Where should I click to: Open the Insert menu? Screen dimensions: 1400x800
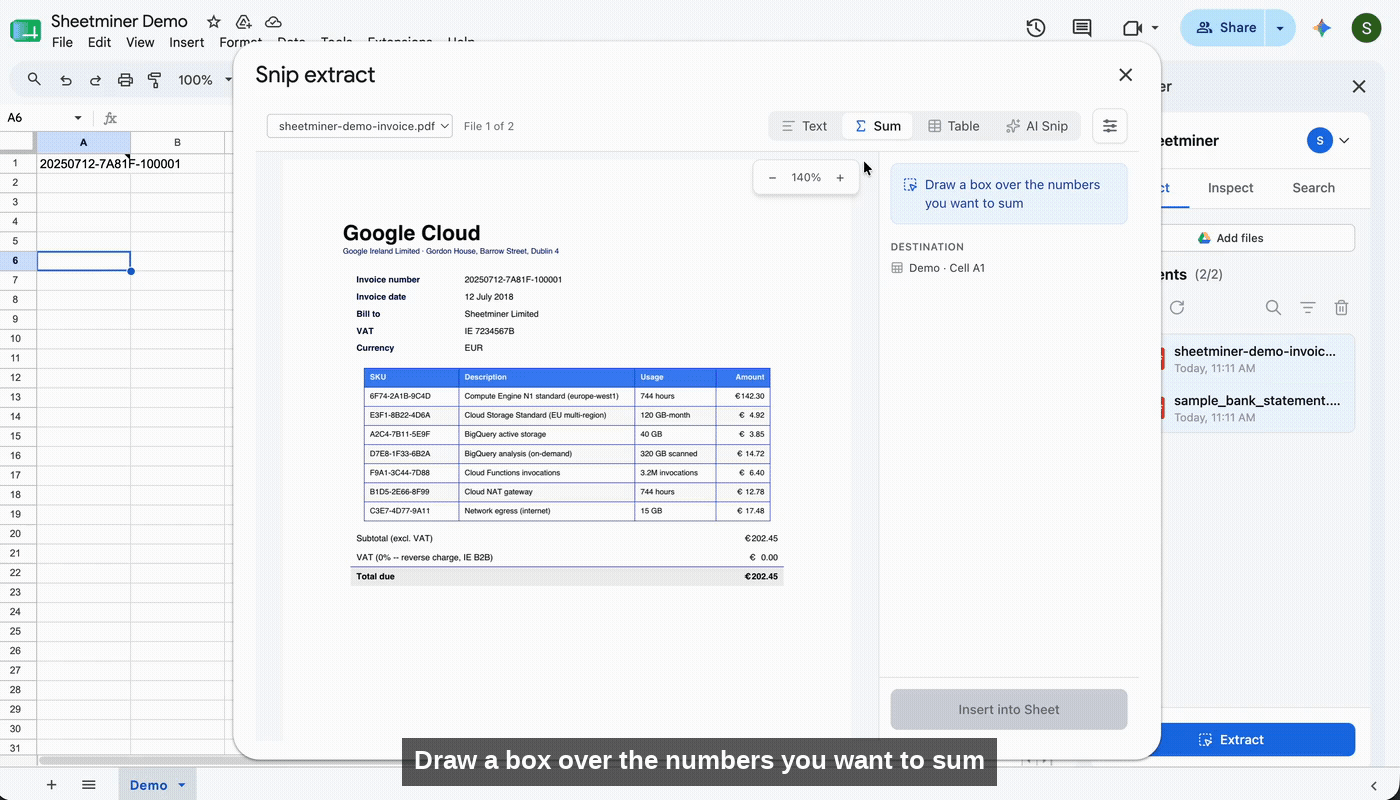click(187, 42)
